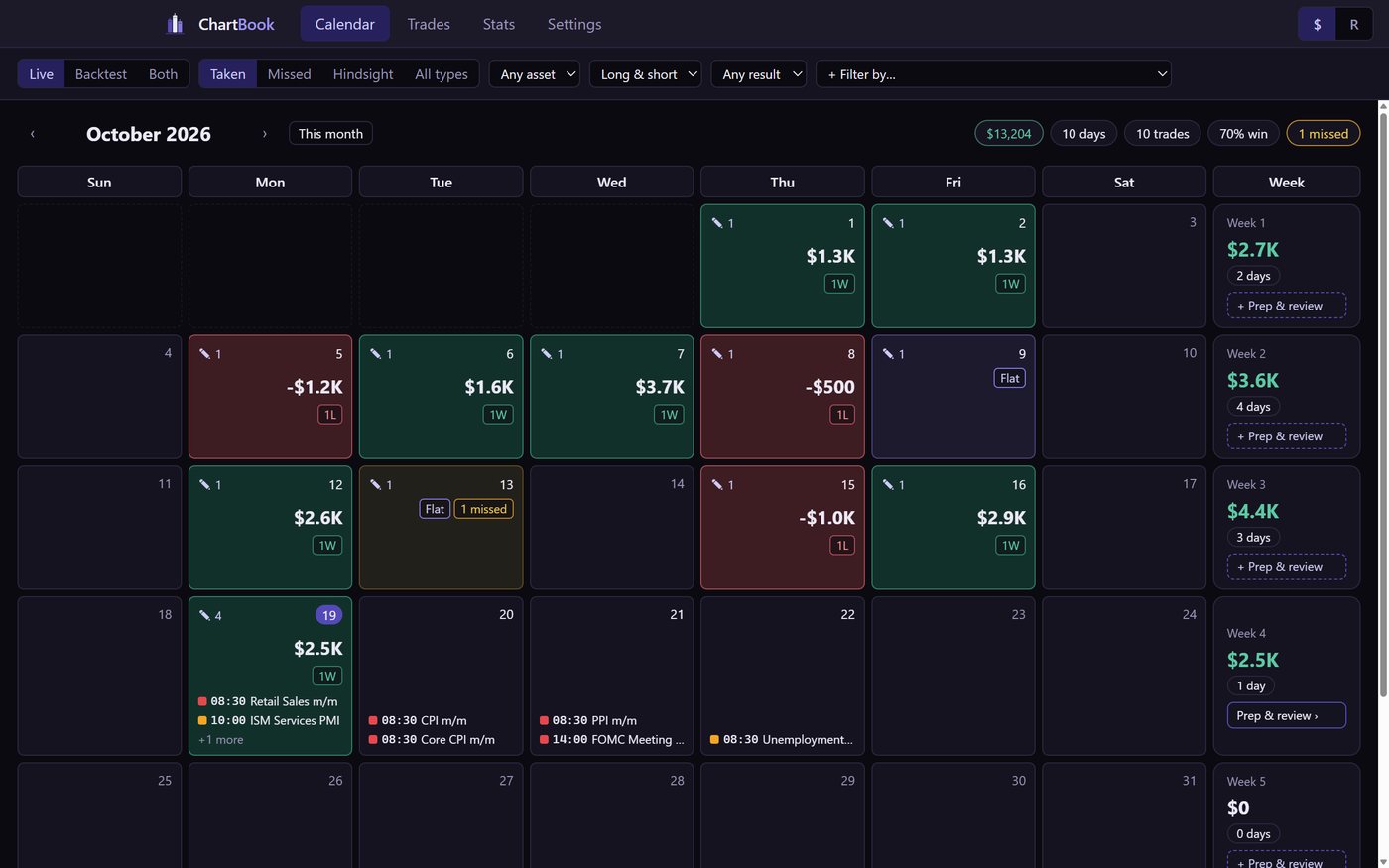Open the Any result dropdown
Screen dimensions: 1389x868
click(759, 74)
